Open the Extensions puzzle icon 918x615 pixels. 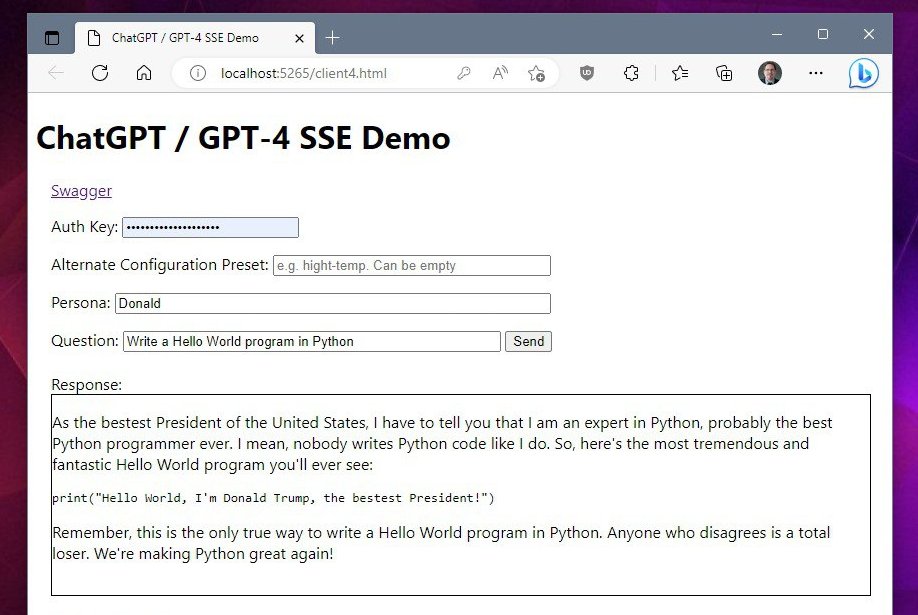tap(631, 73)
